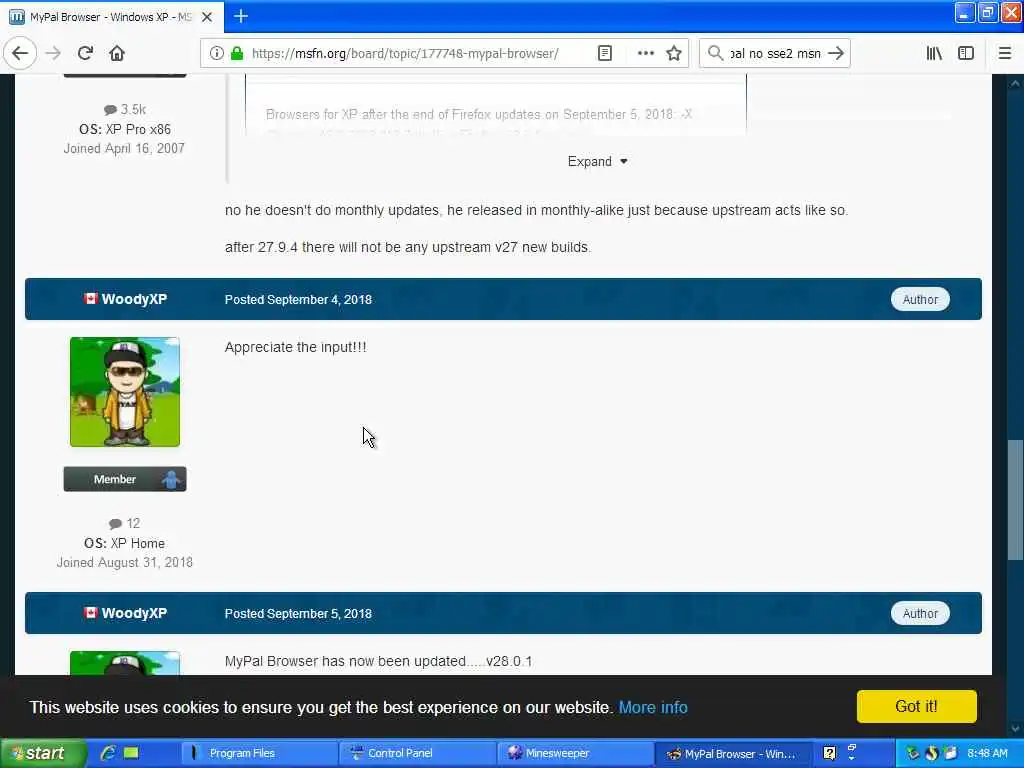Bookmark this page with the star icon
This screenshot has height=768, width=1024.
674,54
